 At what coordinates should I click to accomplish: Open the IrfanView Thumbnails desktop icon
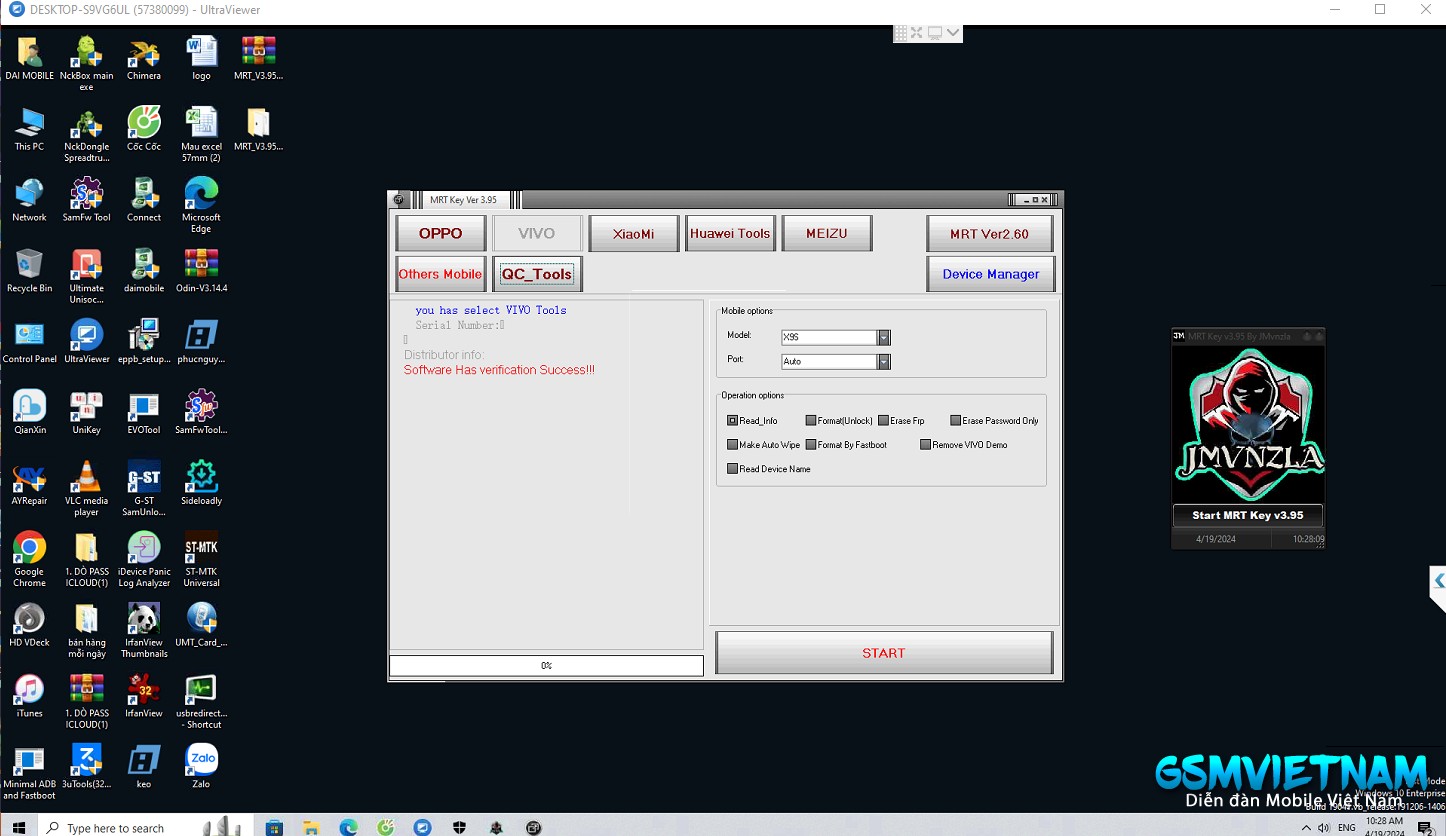[x=144, y=631]
